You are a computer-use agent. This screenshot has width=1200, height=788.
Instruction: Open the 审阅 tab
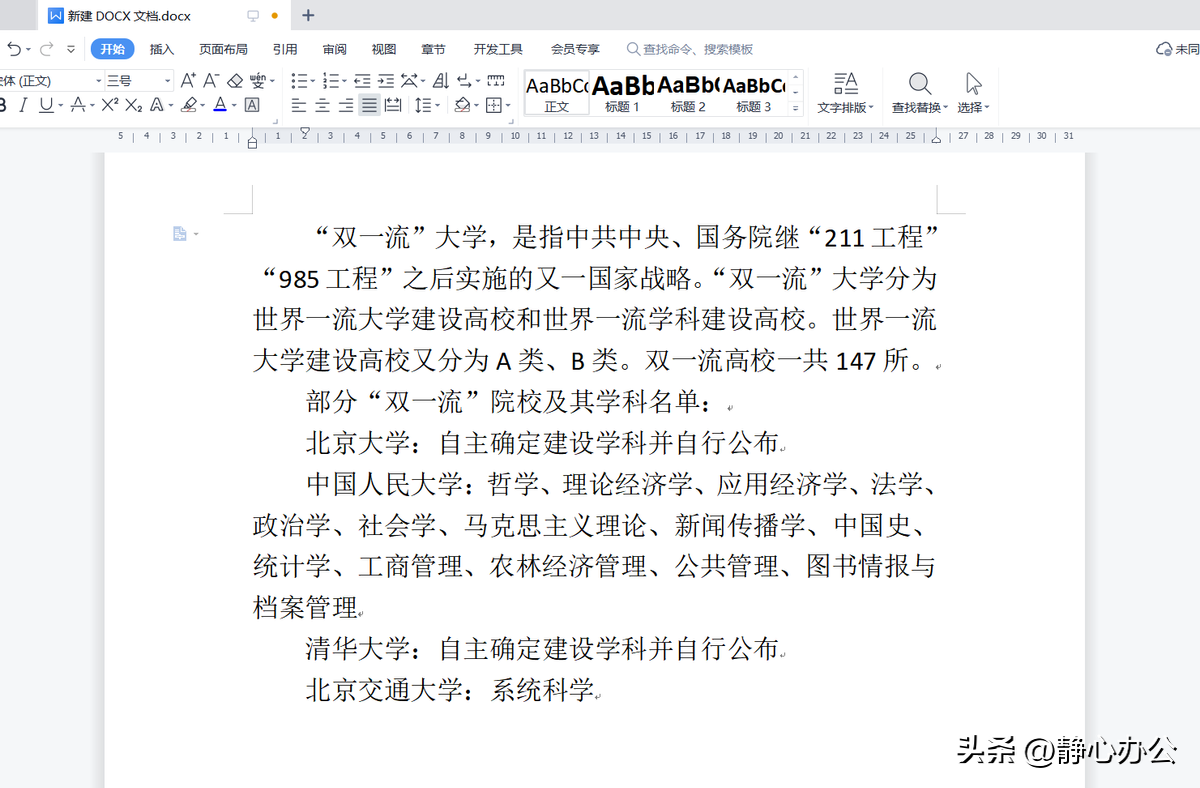pyautogui.click(x=335, y=49)
